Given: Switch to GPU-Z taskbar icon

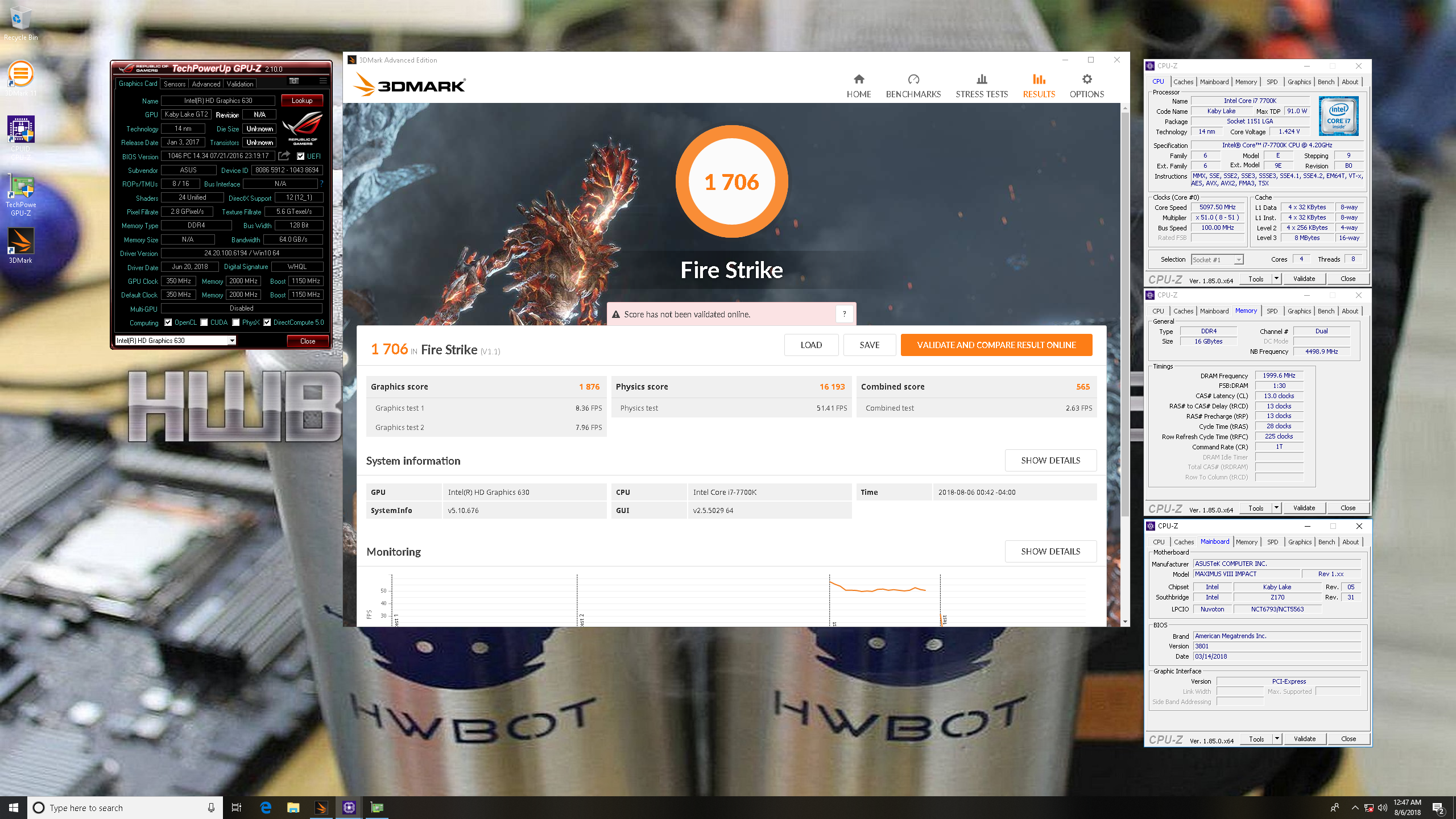Looking at the screenshot, I should tap(377, 808).
